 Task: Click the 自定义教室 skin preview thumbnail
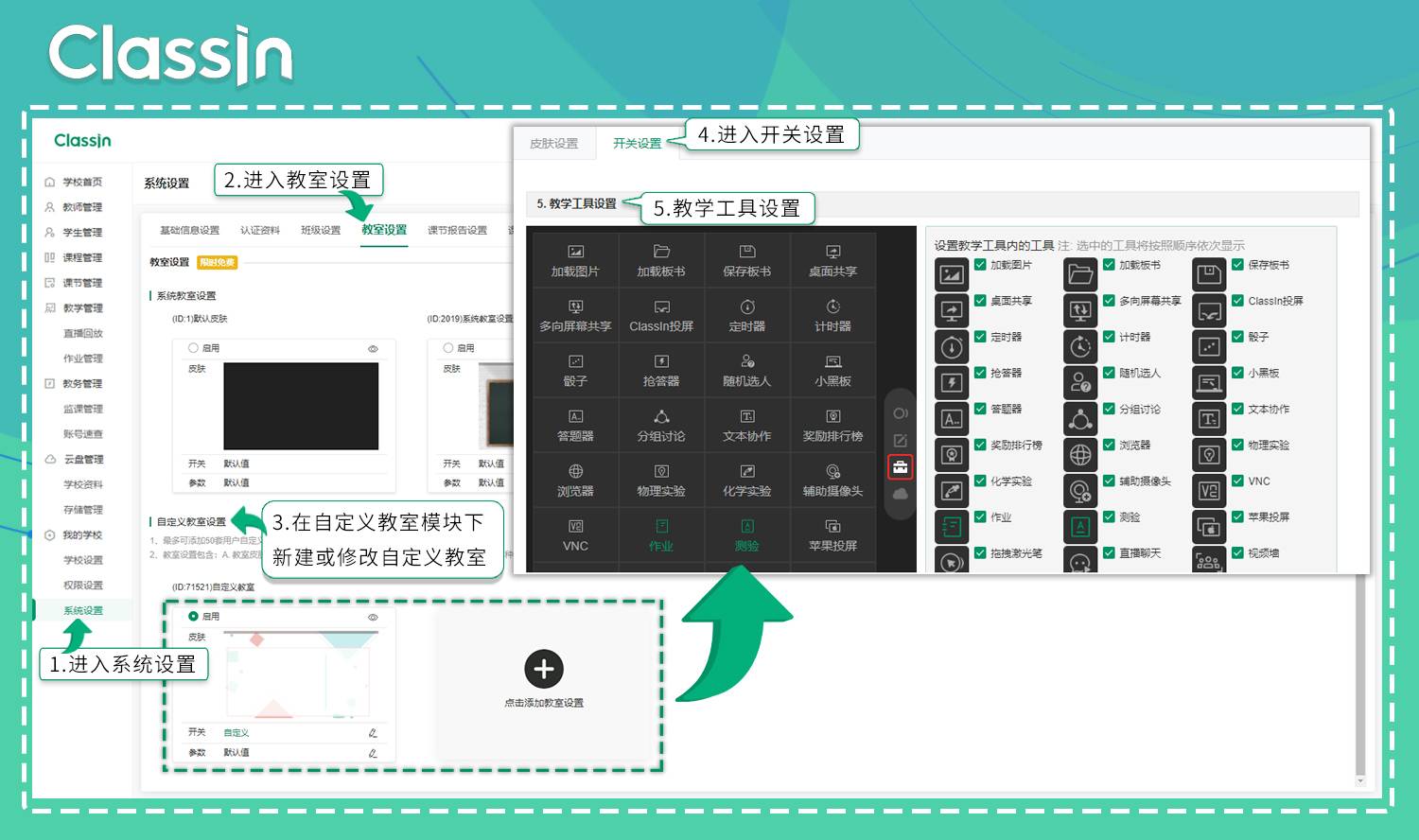tap(301, 675)
